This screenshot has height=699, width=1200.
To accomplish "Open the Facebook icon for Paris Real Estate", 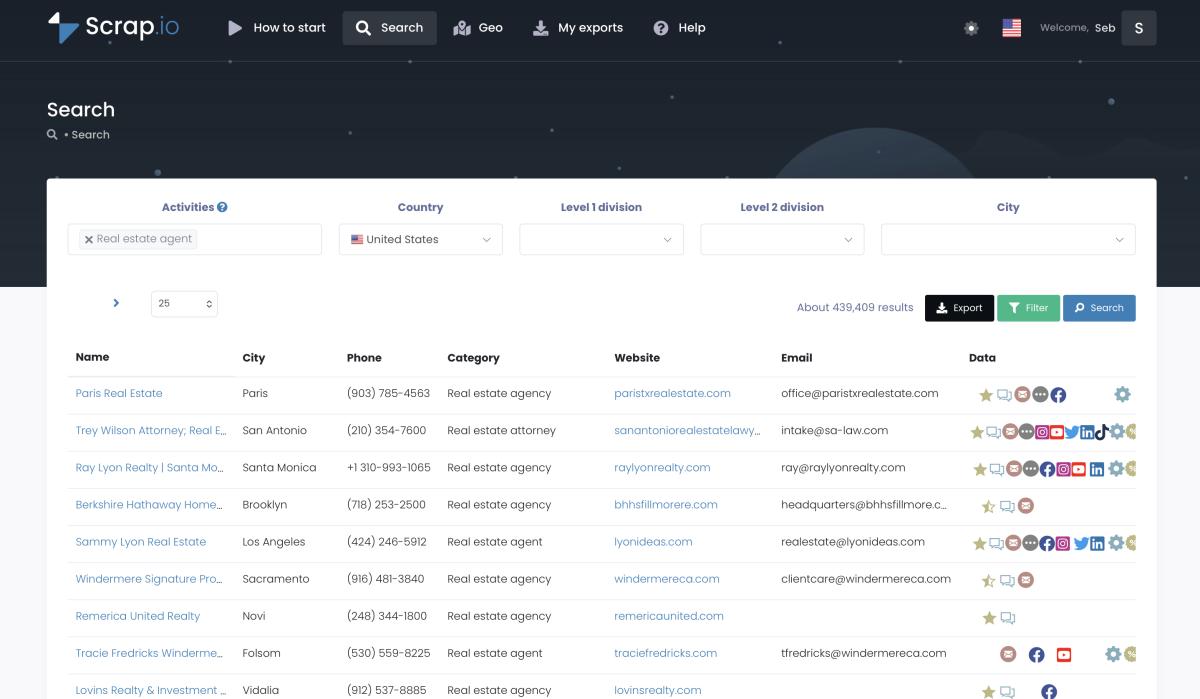I will (x=1058, y=395).
